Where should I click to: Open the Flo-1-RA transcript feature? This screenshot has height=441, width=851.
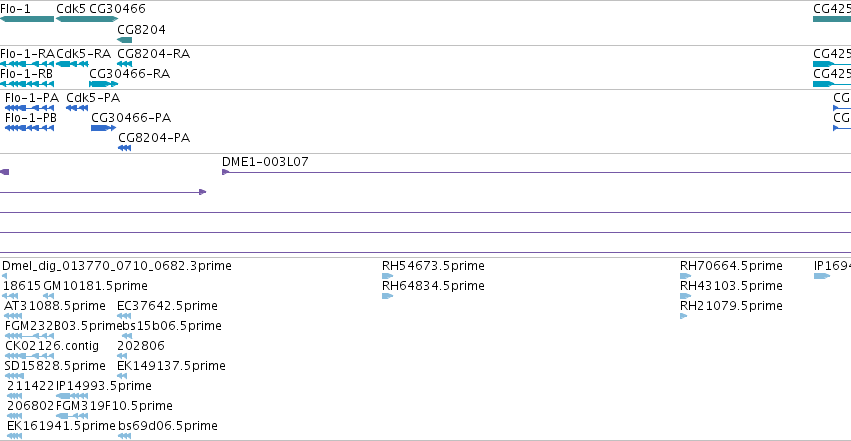(27, 64)
